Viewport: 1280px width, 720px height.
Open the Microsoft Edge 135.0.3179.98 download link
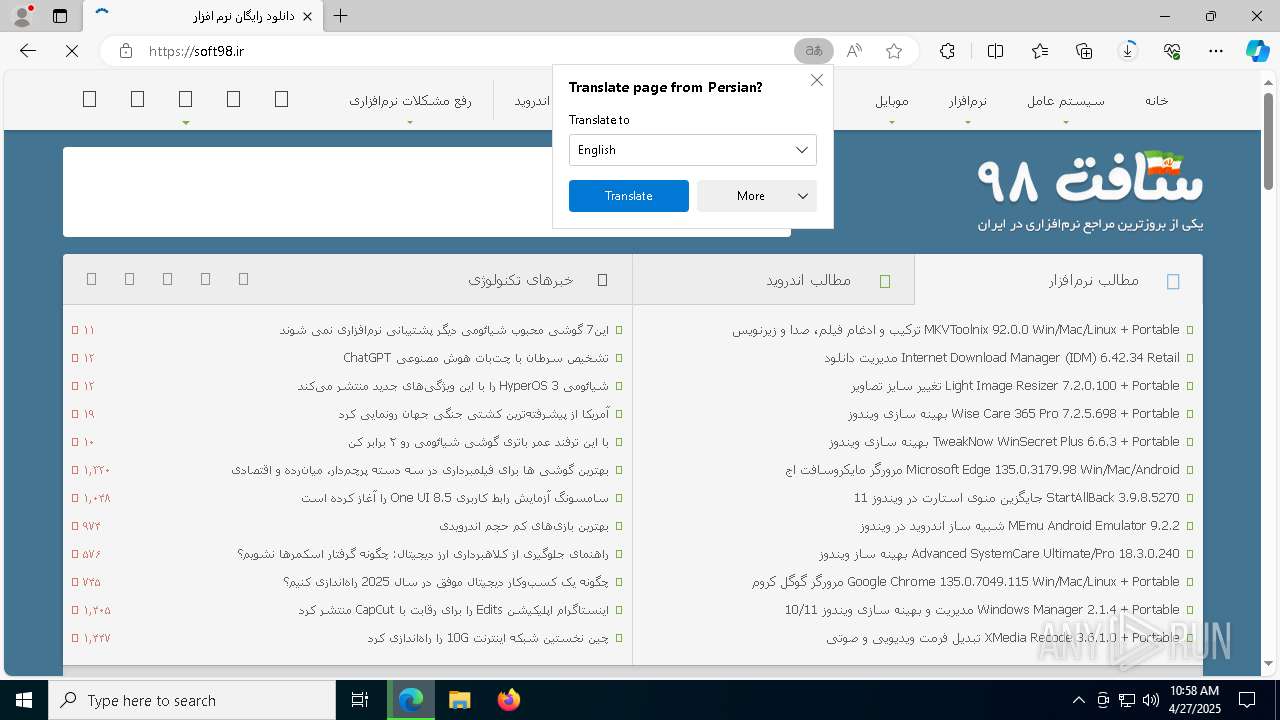983,470
